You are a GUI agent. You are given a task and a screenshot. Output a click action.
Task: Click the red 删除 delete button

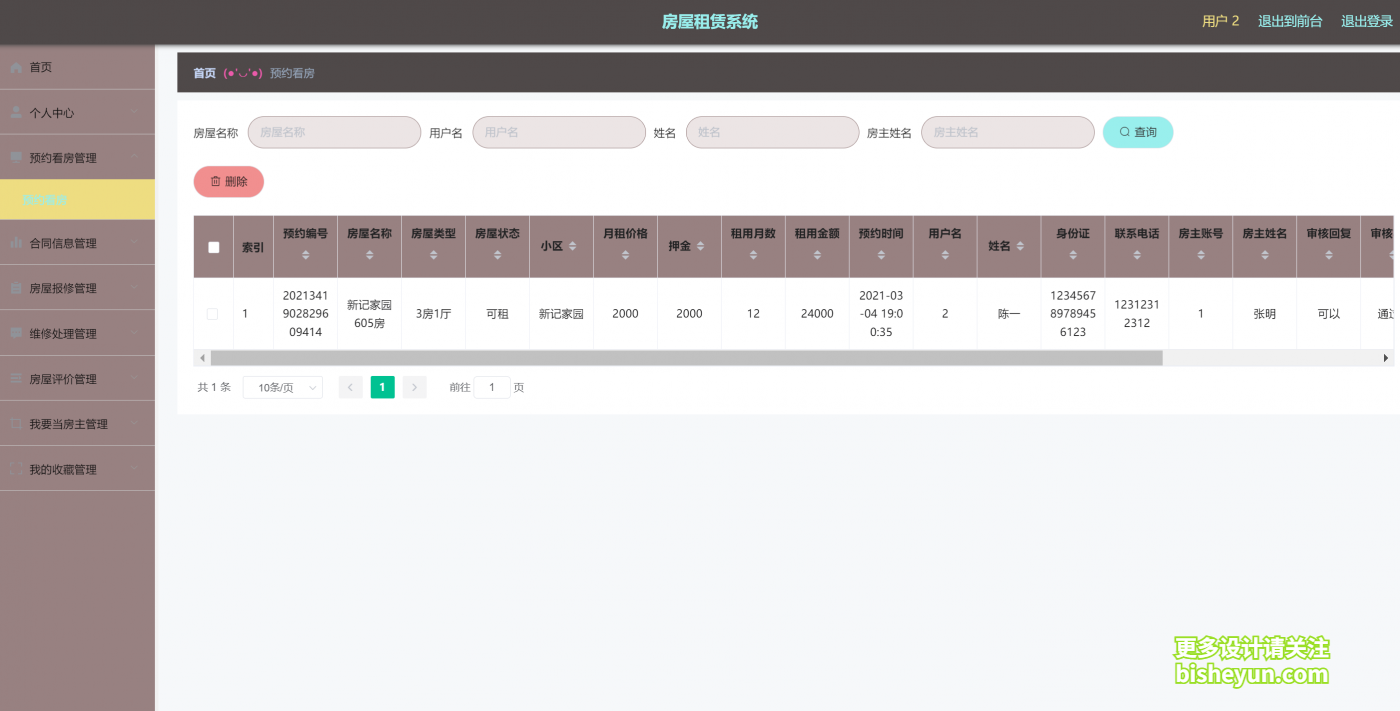pyautogui.click(x=229, y=182)
